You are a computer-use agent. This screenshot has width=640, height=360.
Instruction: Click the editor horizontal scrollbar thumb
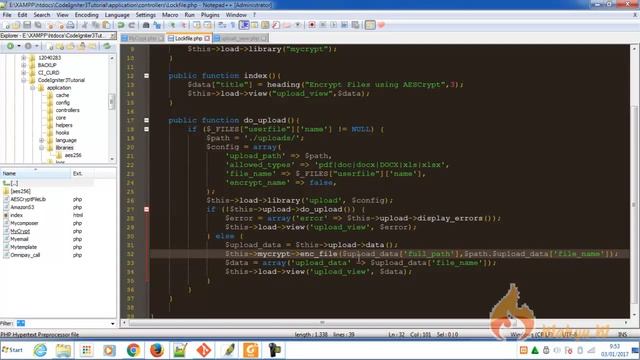click(322, 322)
